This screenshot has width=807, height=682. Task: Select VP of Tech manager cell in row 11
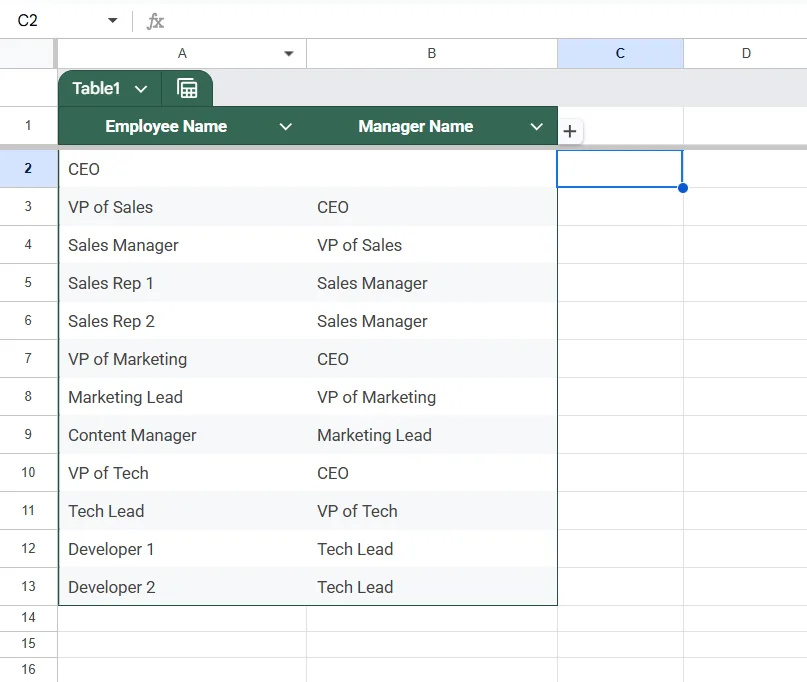[x=432, y=511]
